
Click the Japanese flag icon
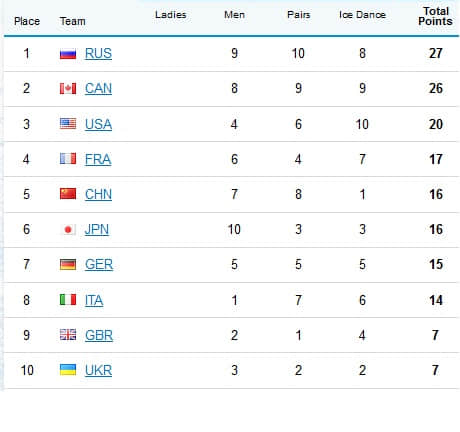click(68, 229)
